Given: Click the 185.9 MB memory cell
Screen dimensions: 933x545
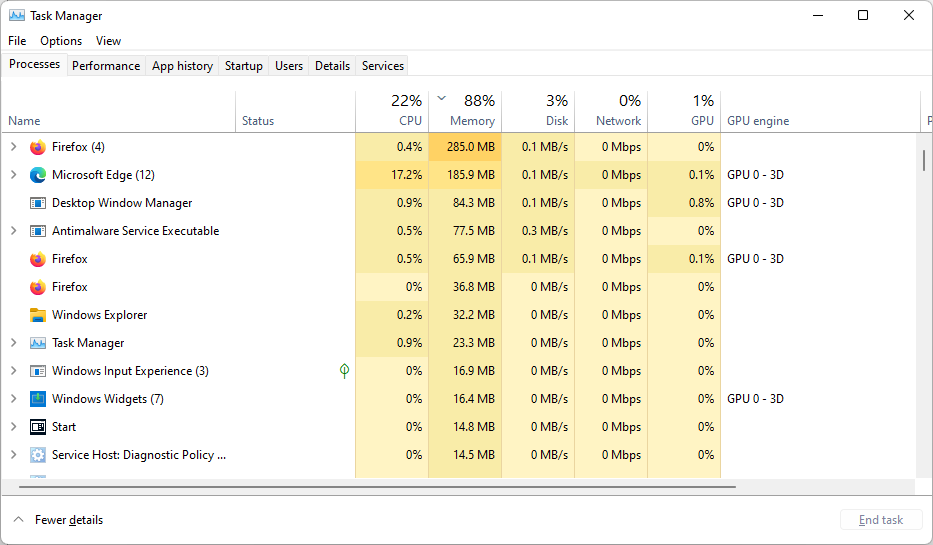Looking at the screenshot, I should [x=465, y=175].
